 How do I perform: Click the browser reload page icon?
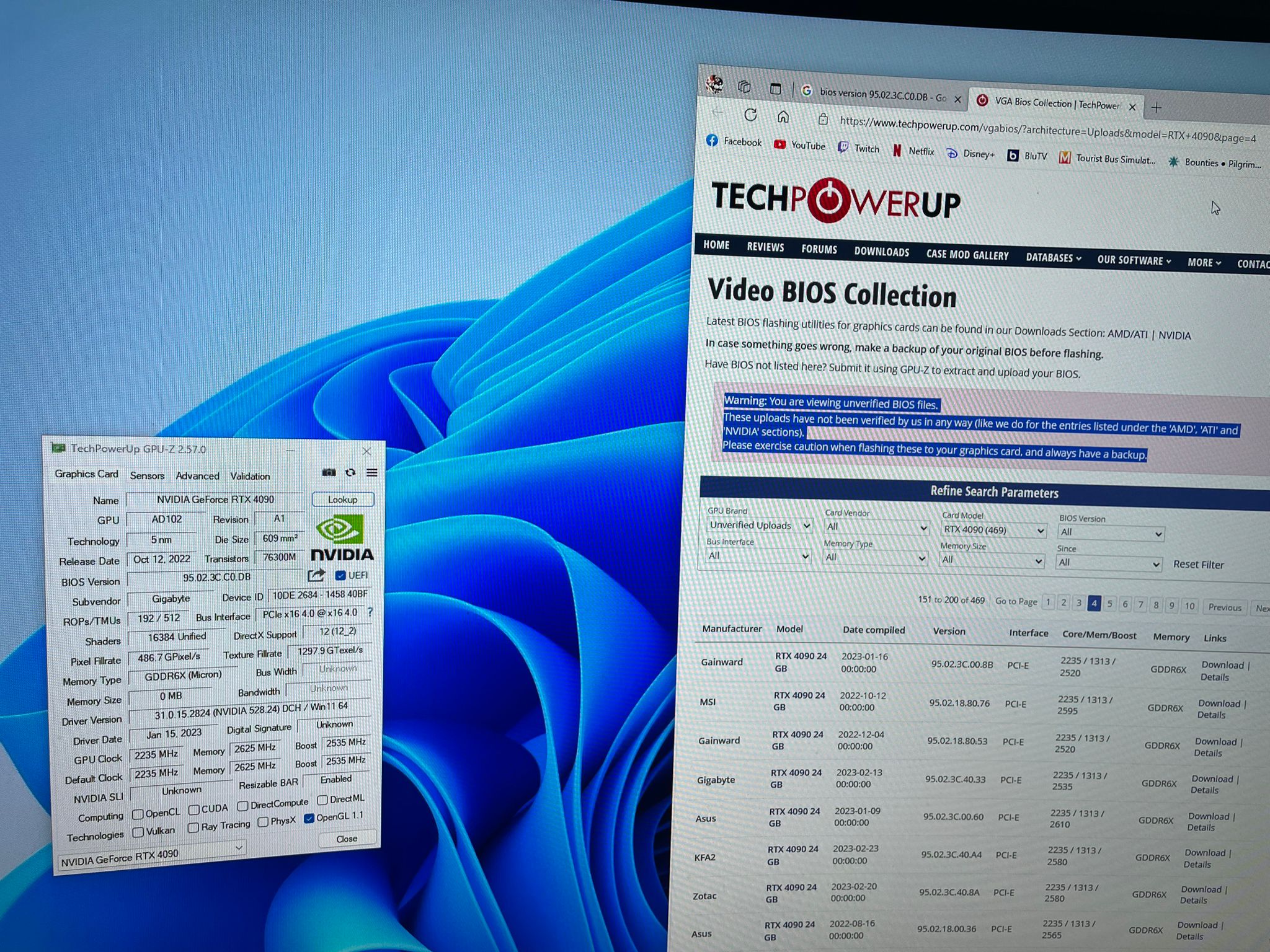click(x=751, y=115)
